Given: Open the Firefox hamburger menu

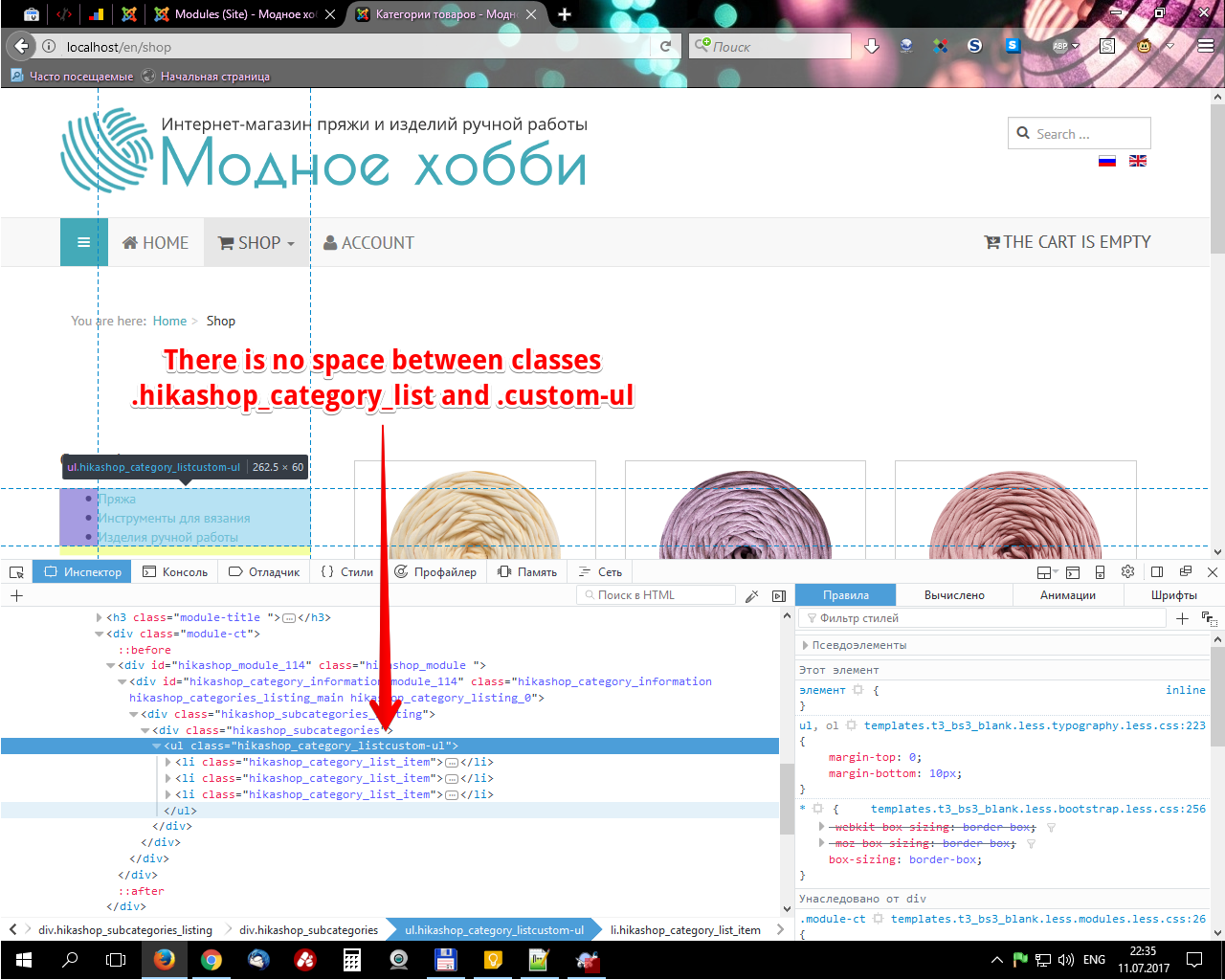Looking at the screenshot, I should click(1206, 46).
